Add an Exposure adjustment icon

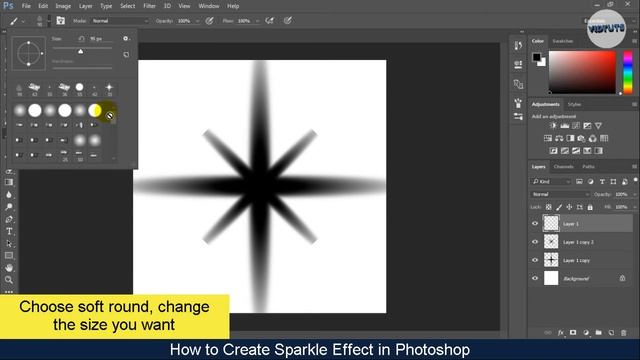587,126
